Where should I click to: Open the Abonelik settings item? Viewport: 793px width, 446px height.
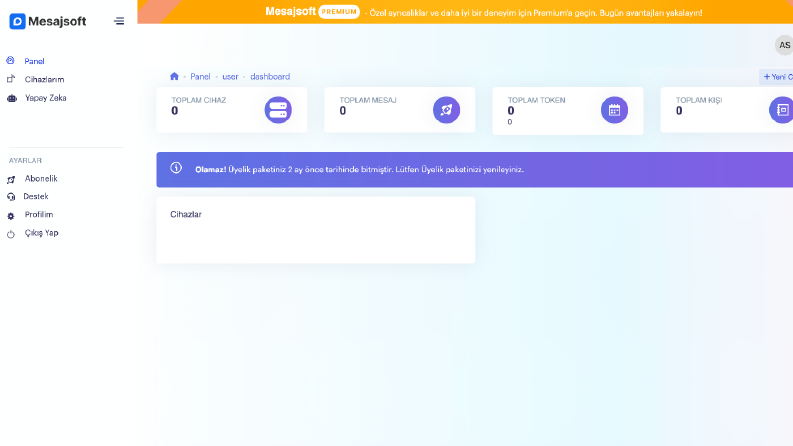(41, 179)
